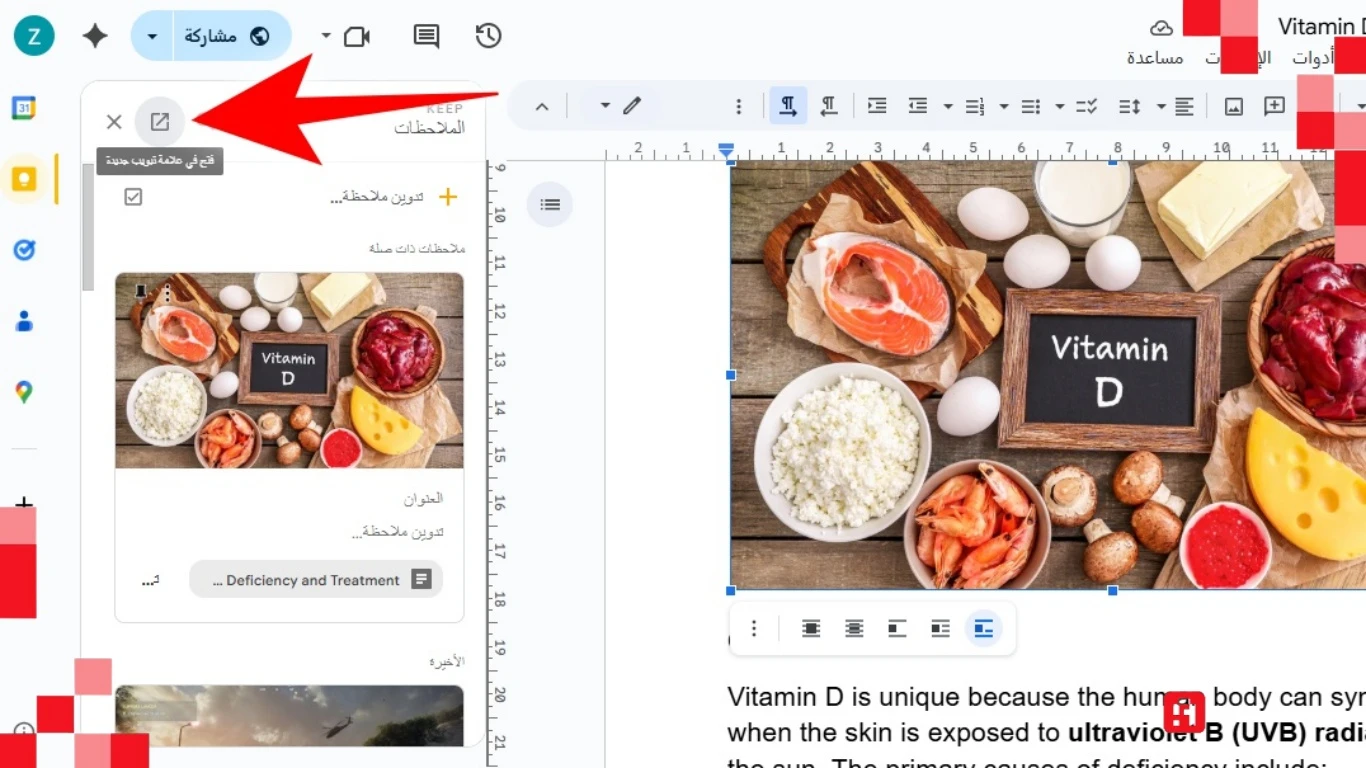The width and height of the screenshot is (1366, 768).
Task: Toggle left-to-right paragraph direction
Action: (x=788, y=106)
